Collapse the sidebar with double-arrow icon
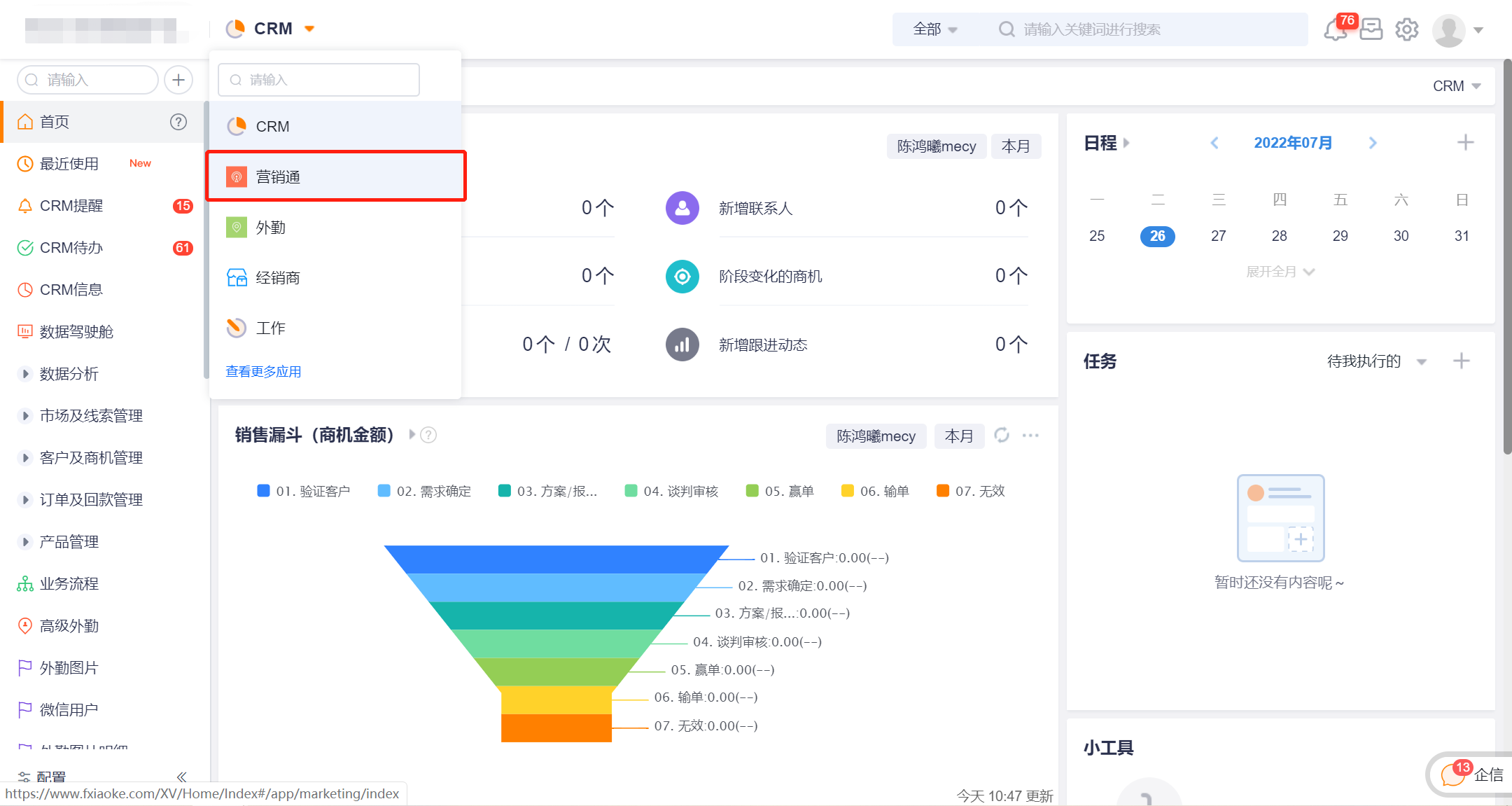Screen dimensions: 1512x806 (x=182, y=777)
